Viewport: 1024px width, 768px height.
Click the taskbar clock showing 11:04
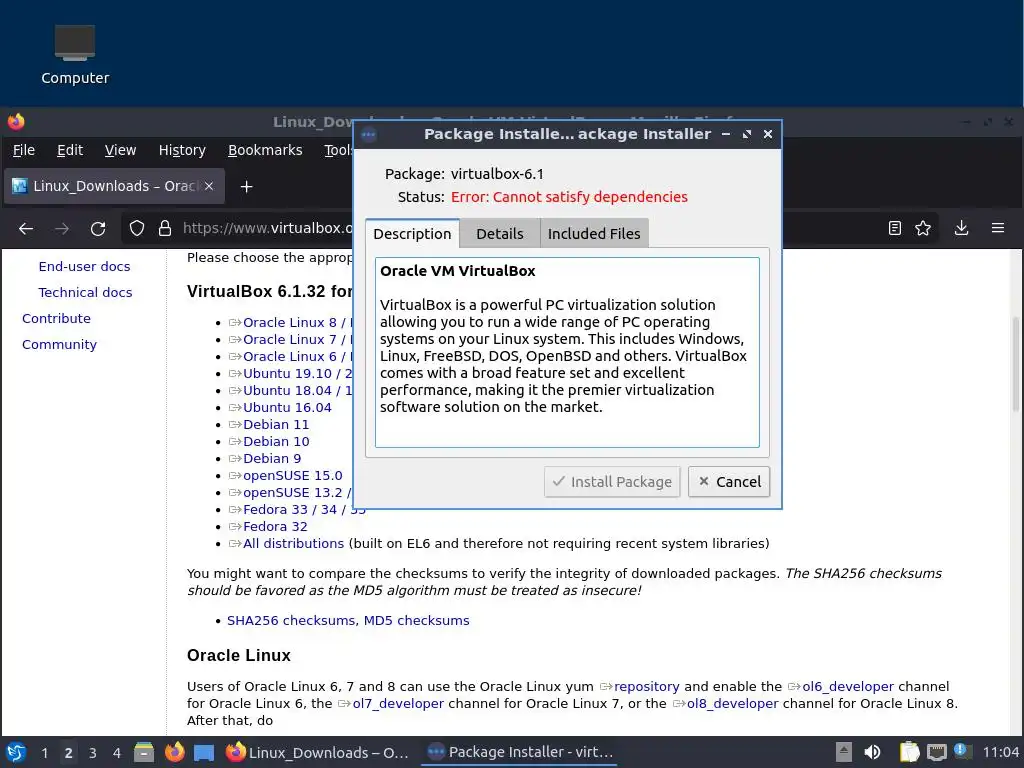(x=1000, y=752)
